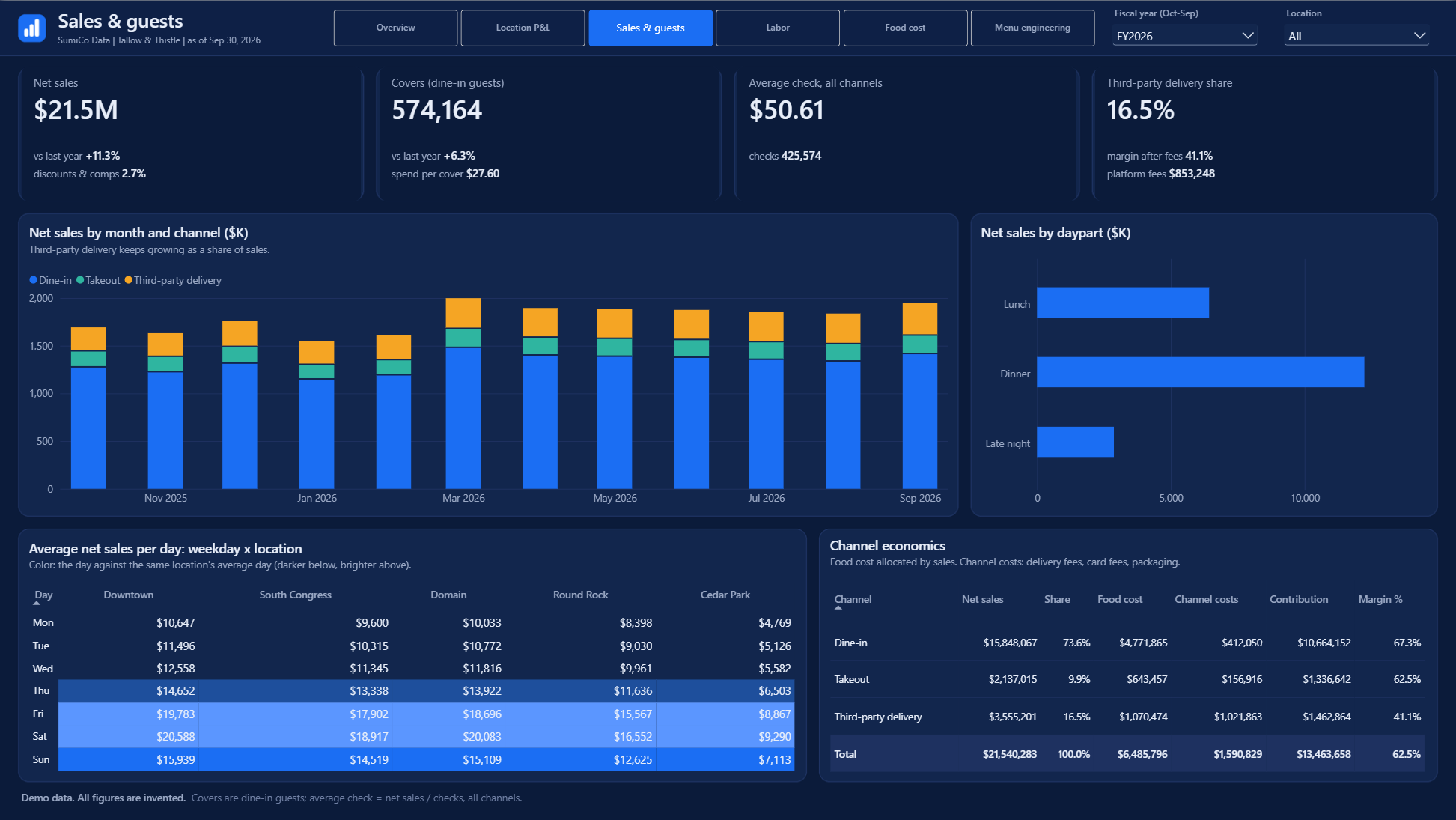Sort by the Day column header

coord(43,595)
